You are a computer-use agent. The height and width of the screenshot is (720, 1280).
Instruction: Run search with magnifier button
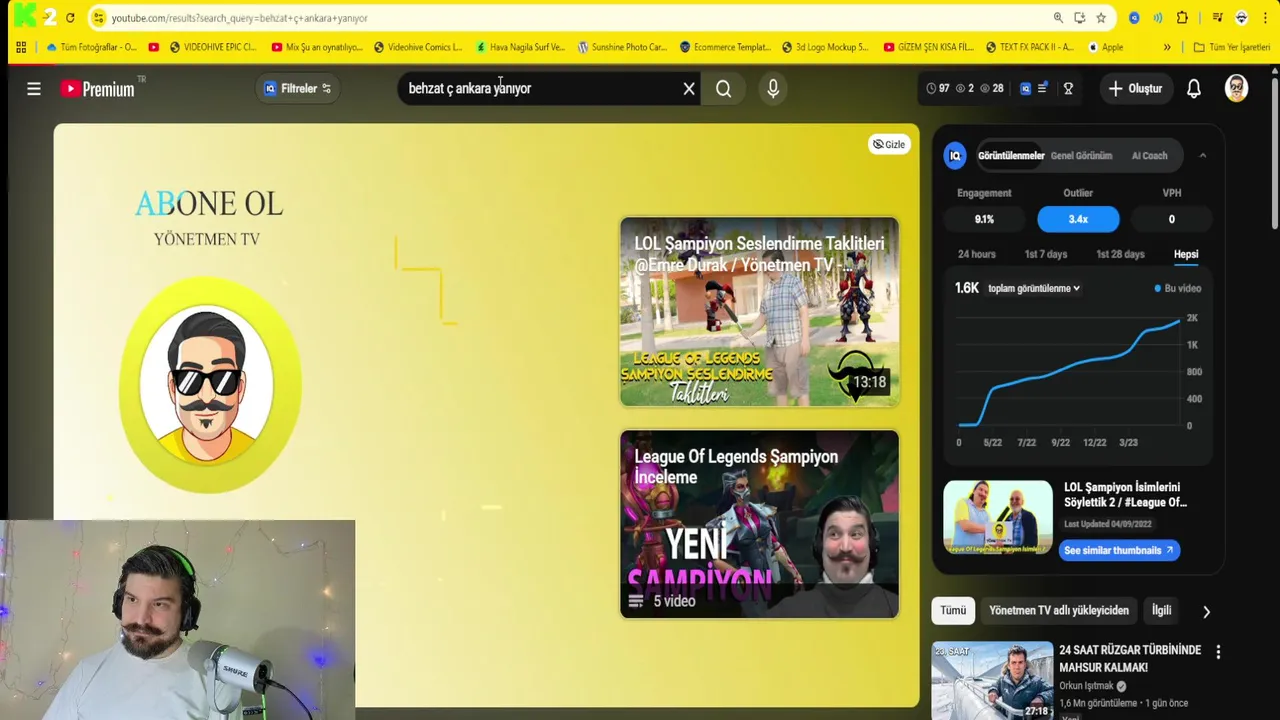click(x=723, y=89)
